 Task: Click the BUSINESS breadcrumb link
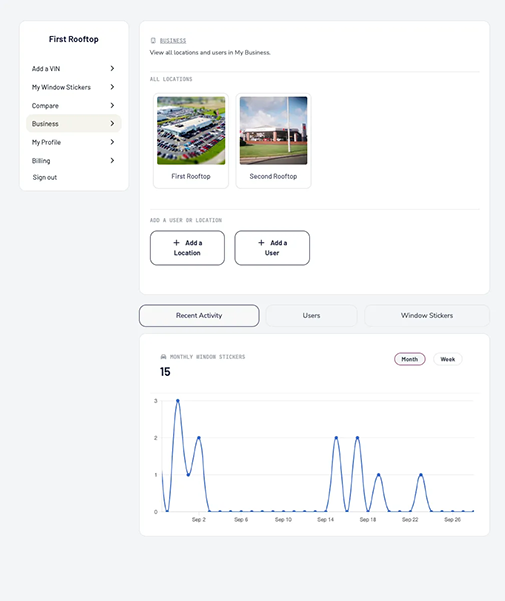point(173,41)
